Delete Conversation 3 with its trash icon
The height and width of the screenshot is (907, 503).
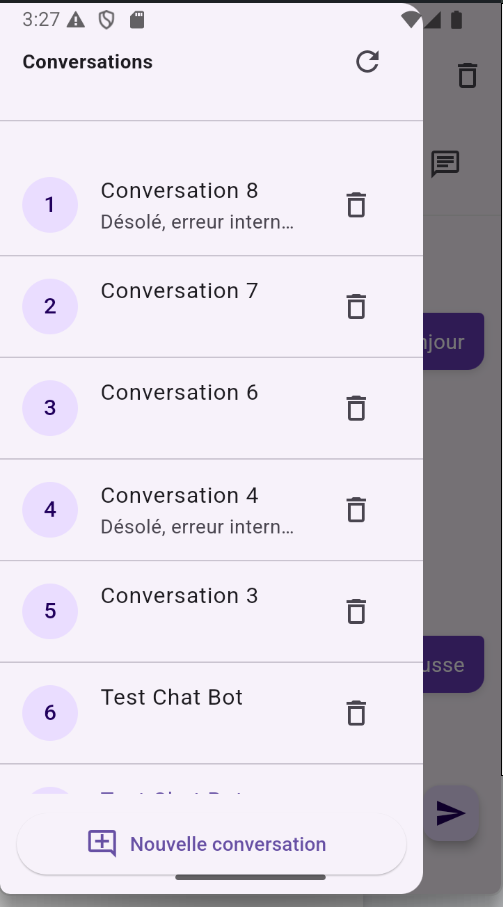coord(356,611)
